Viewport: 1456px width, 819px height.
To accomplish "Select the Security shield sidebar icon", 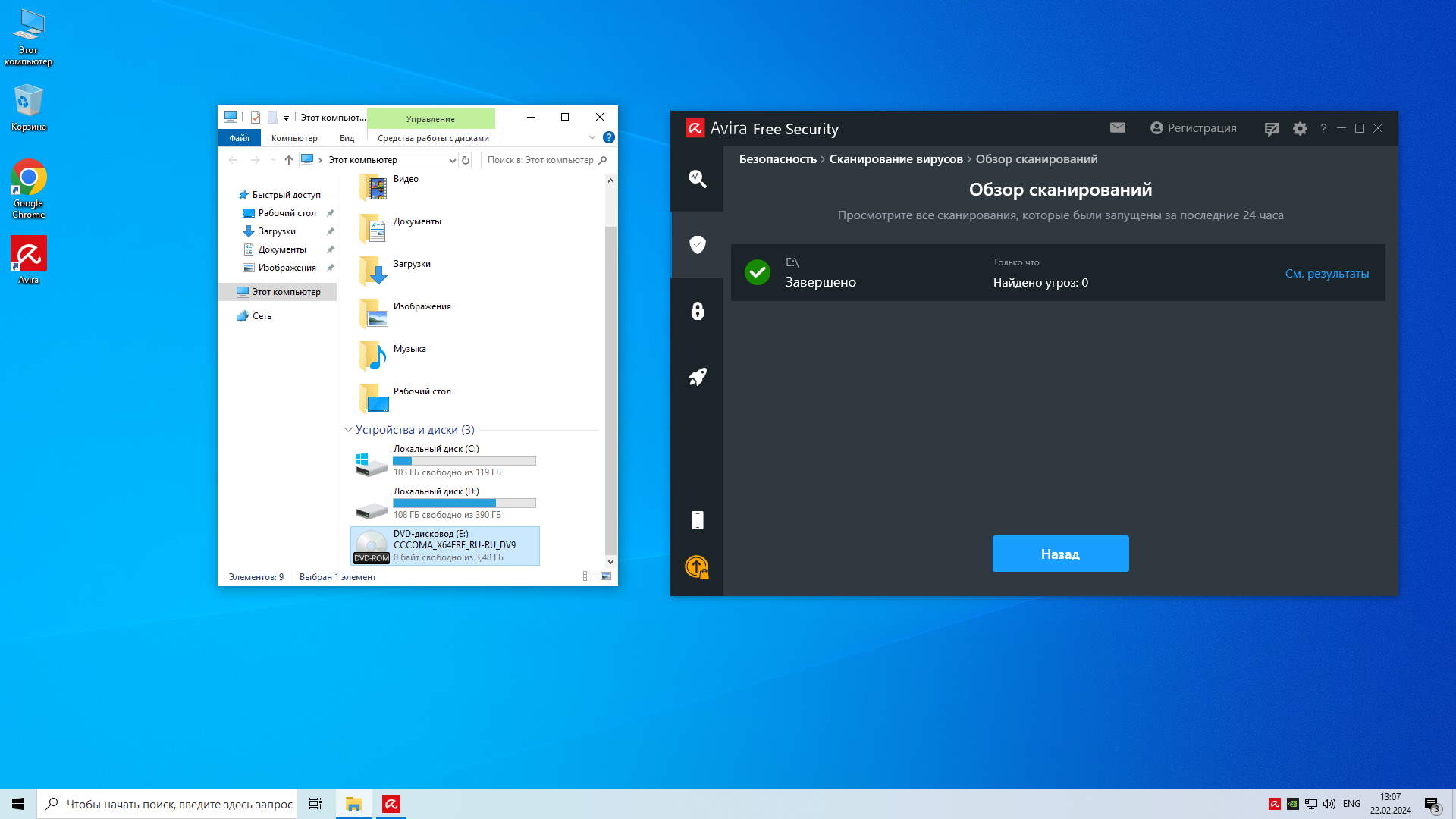I will click(697, 244).
